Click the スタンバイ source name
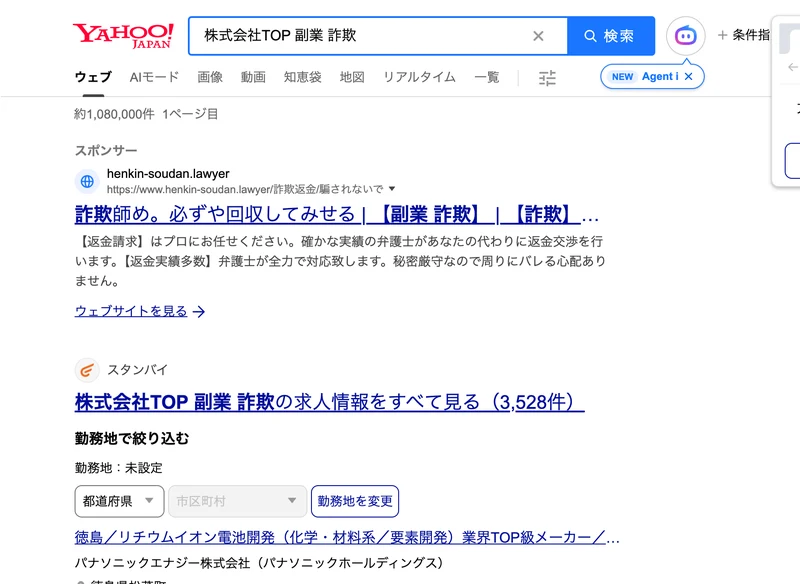Image resolution: width=800 pixels, height=584 pixels. tap(137, 370)
